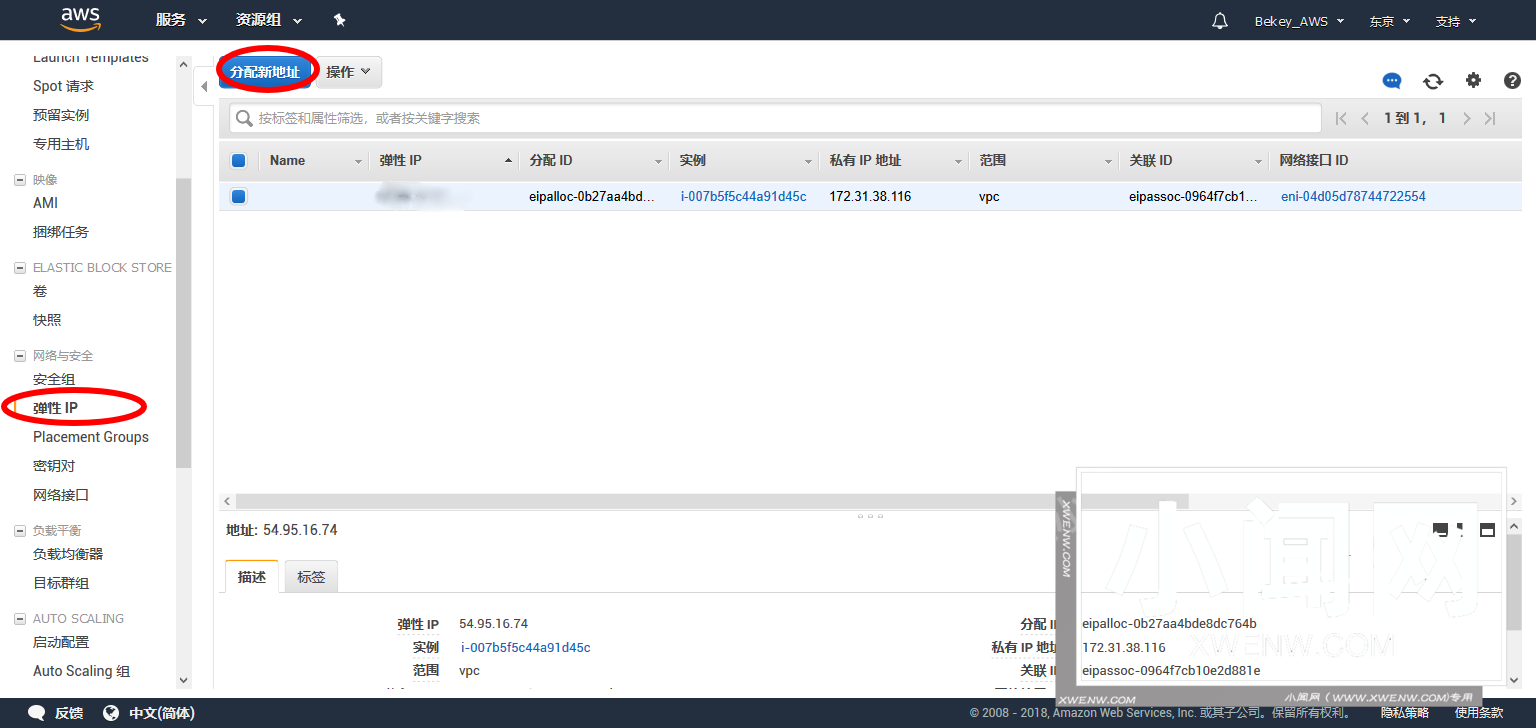The height and width of the screenshot is (728, 1536).
Task: Open 密钥对 key pairs in sidebar
Action: 54,466
